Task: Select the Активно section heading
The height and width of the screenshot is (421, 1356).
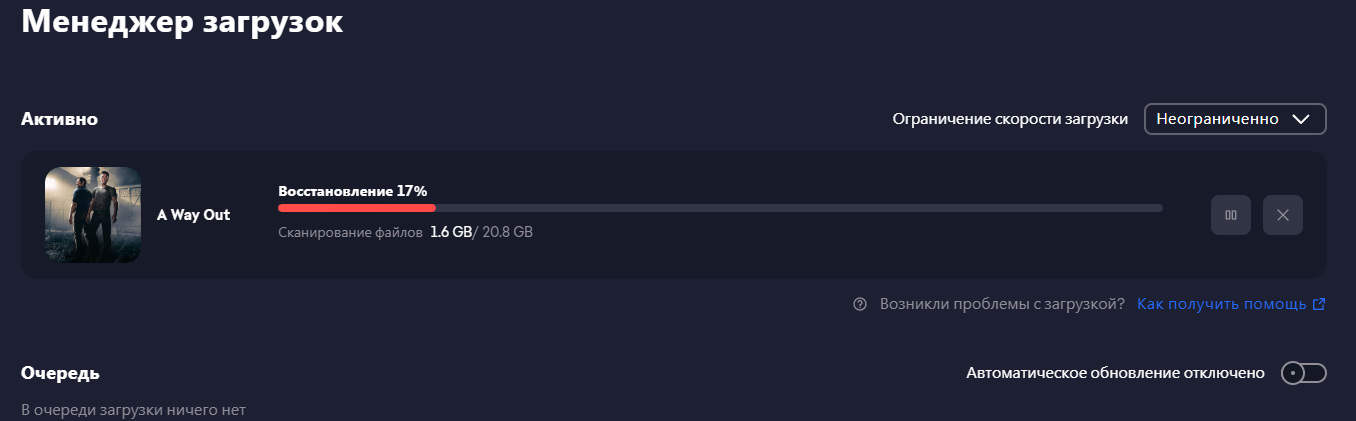Action: point(59,120)
